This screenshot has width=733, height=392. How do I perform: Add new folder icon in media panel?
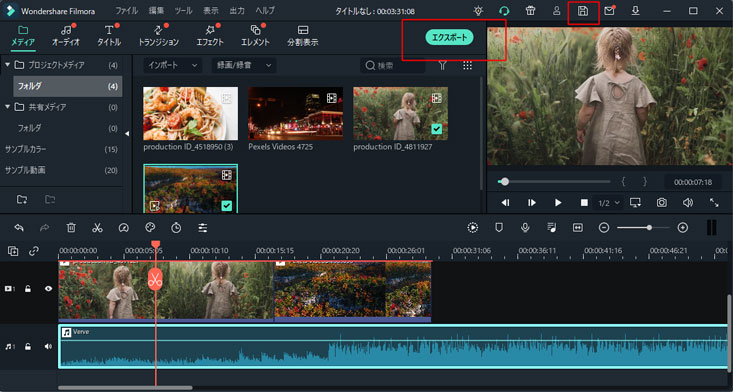[x=22, y=200]
